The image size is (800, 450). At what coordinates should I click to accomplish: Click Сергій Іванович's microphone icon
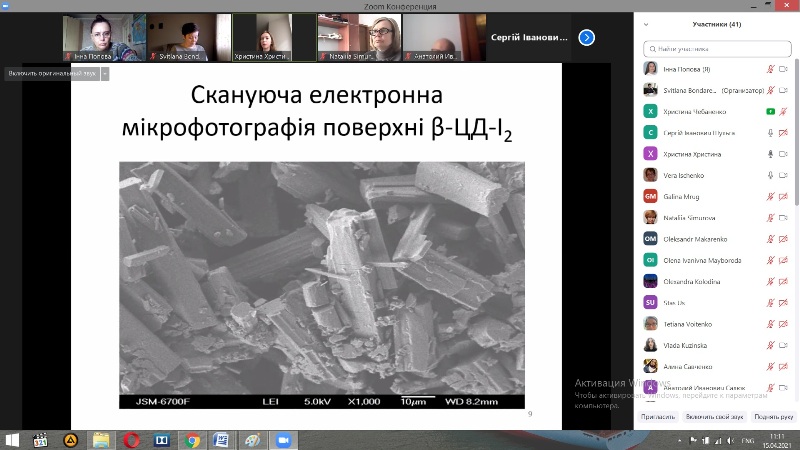770,132
